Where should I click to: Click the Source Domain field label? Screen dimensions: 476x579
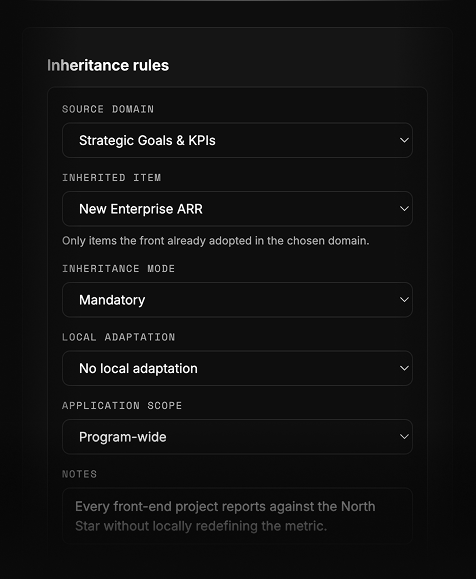108,109
